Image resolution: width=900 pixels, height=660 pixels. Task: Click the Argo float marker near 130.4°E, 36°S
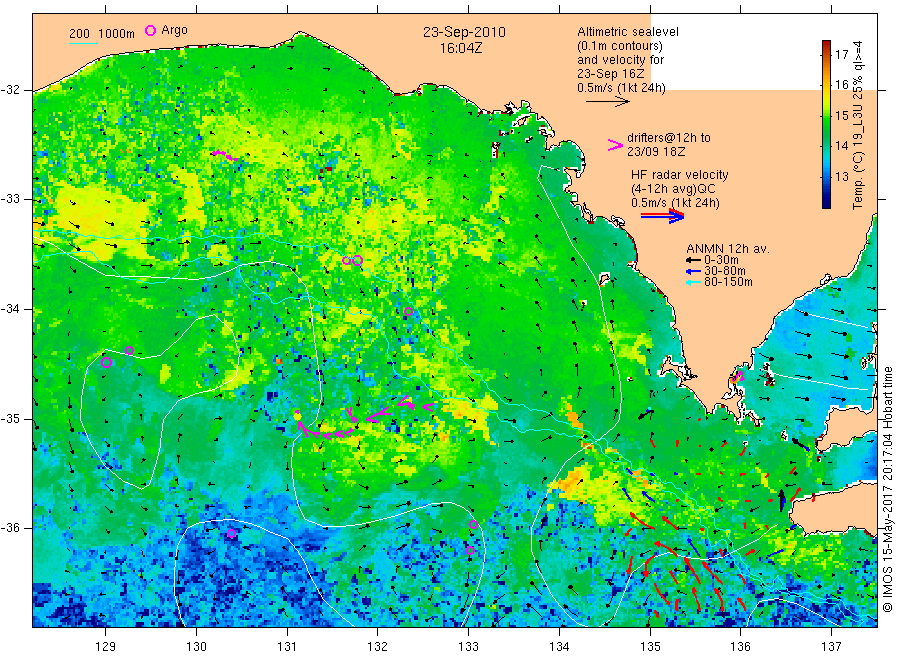pyautogui.click(x=231, y=533)
